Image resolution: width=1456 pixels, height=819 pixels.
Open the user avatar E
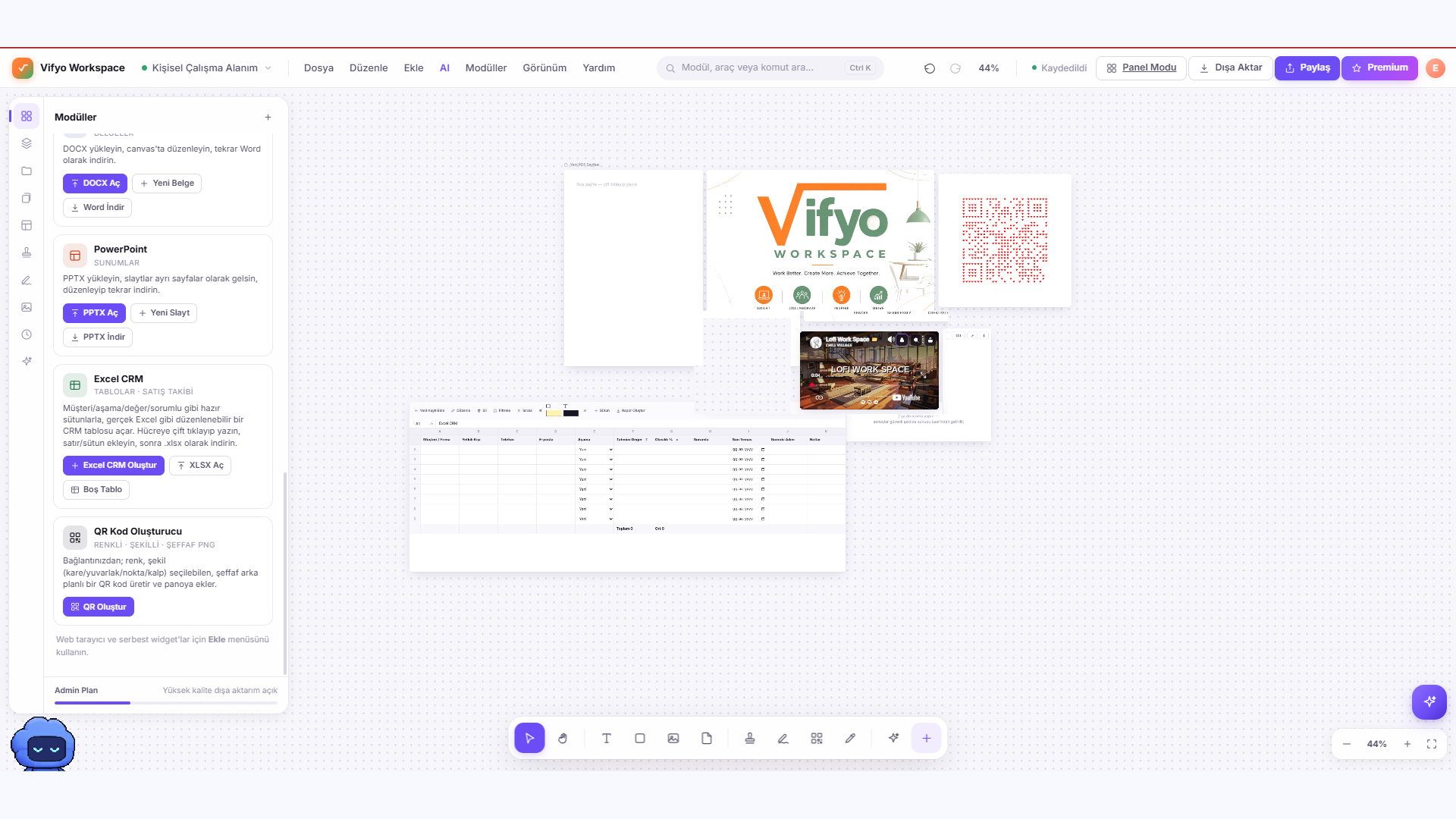(x=1436, y=68)
